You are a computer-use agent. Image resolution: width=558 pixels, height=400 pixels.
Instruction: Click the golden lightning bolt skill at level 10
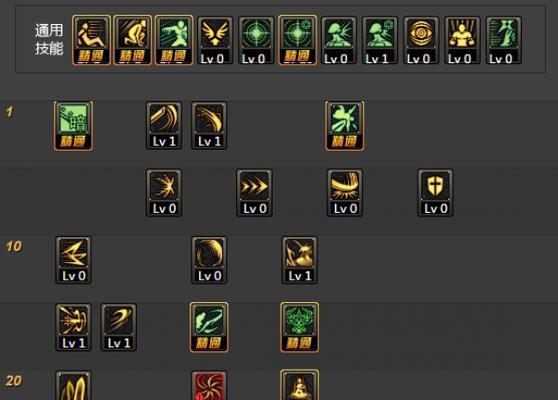point(73,260)
